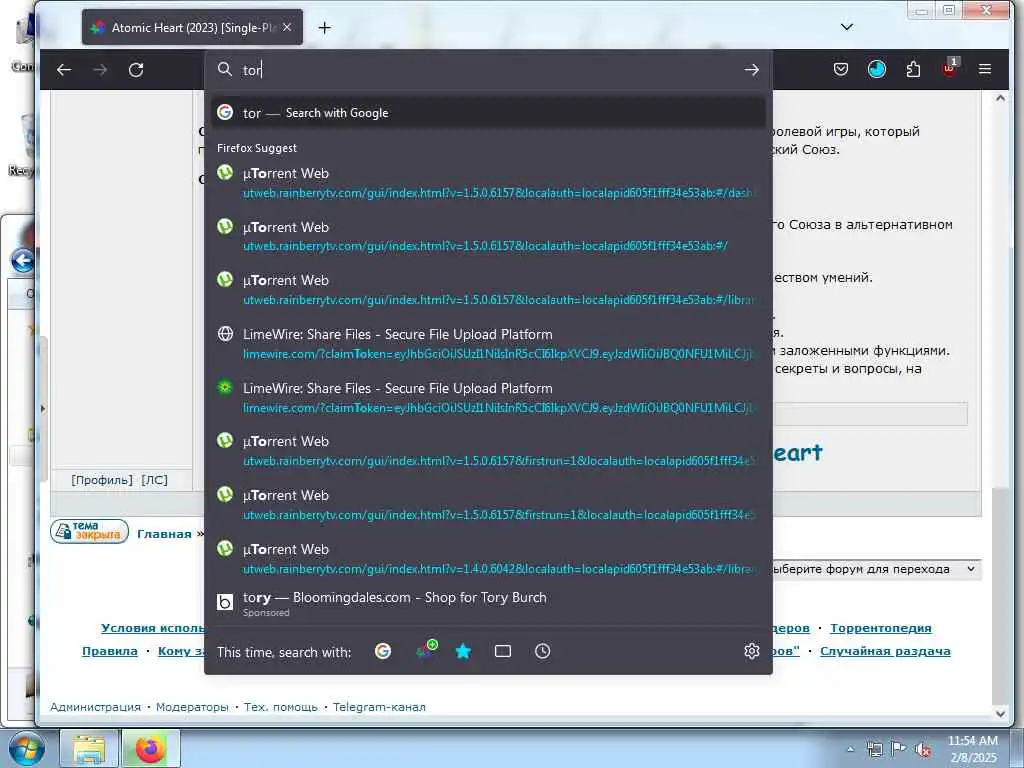Viewport: 1024px width, 768px height.
Task: Open the Windows Start button
Action: 26,750
